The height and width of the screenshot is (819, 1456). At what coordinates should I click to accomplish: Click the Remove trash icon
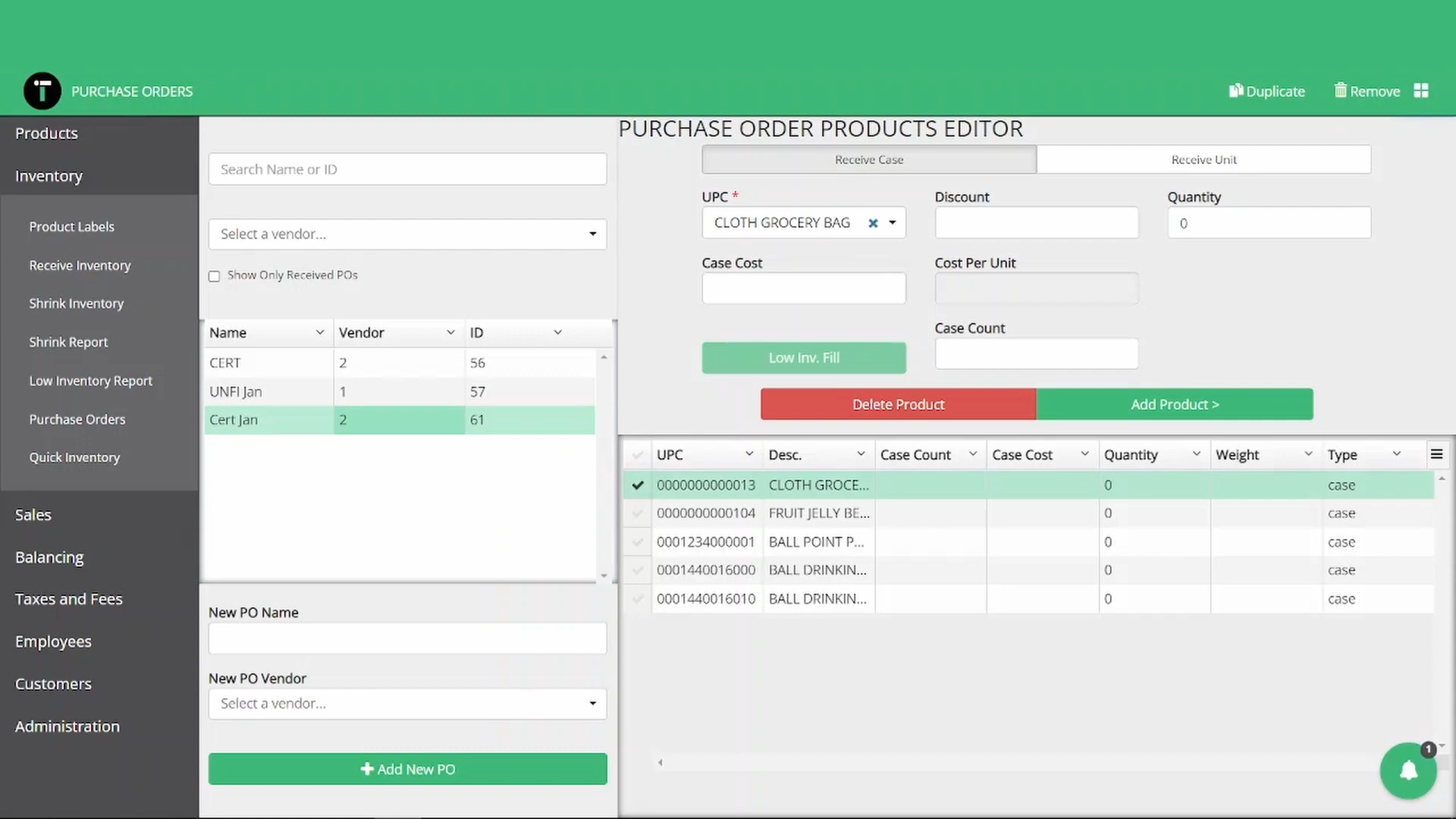1341,90
